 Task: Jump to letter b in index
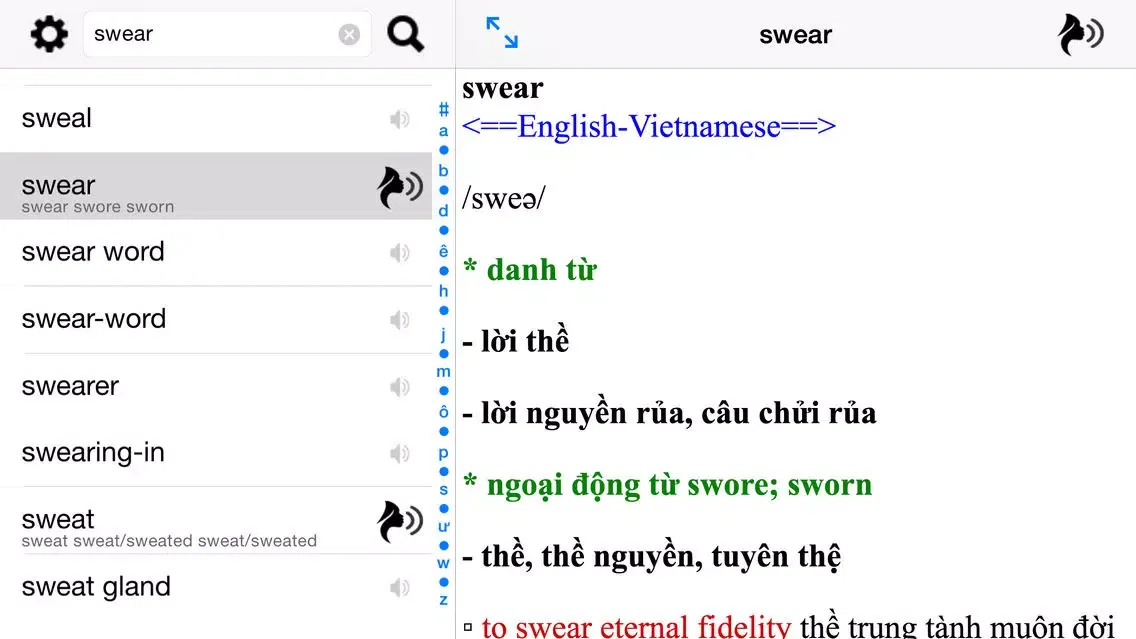(x=443, y=170)
